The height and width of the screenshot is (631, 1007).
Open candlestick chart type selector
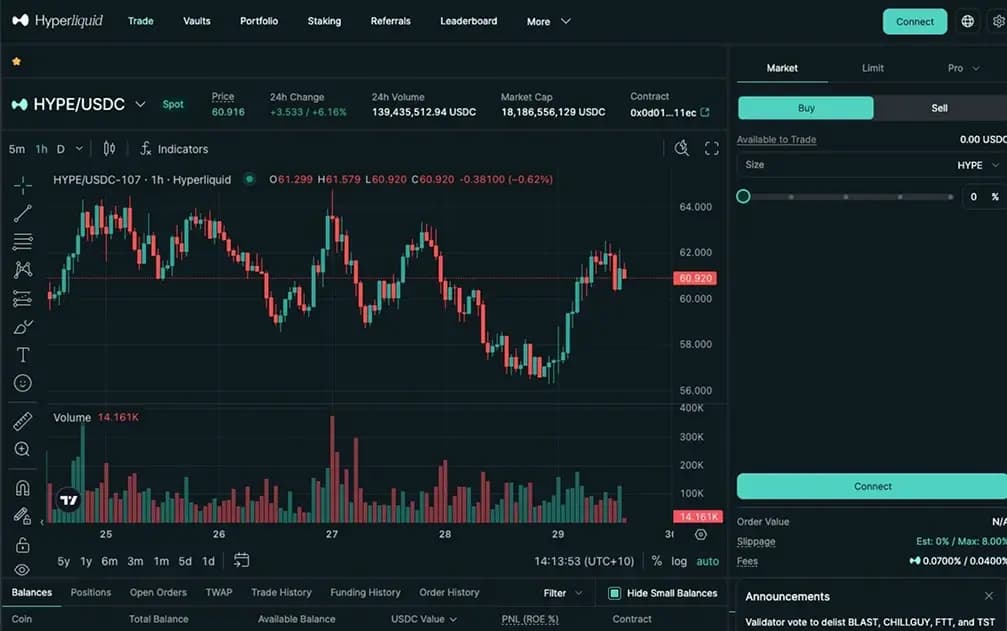(109, 149)
